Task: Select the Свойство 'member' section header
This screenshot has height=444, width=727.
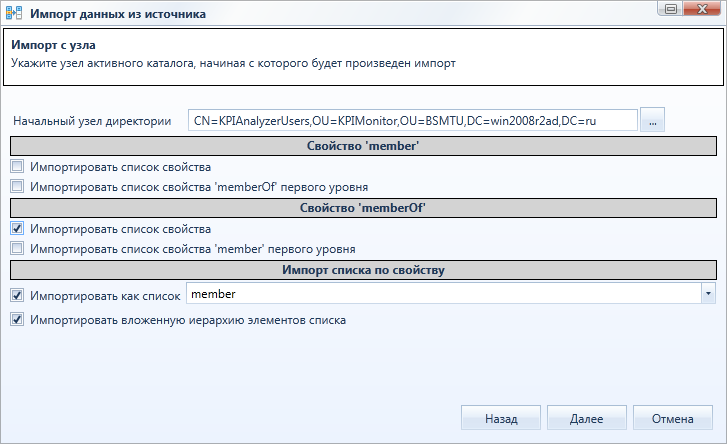Action: pos(363,146)
